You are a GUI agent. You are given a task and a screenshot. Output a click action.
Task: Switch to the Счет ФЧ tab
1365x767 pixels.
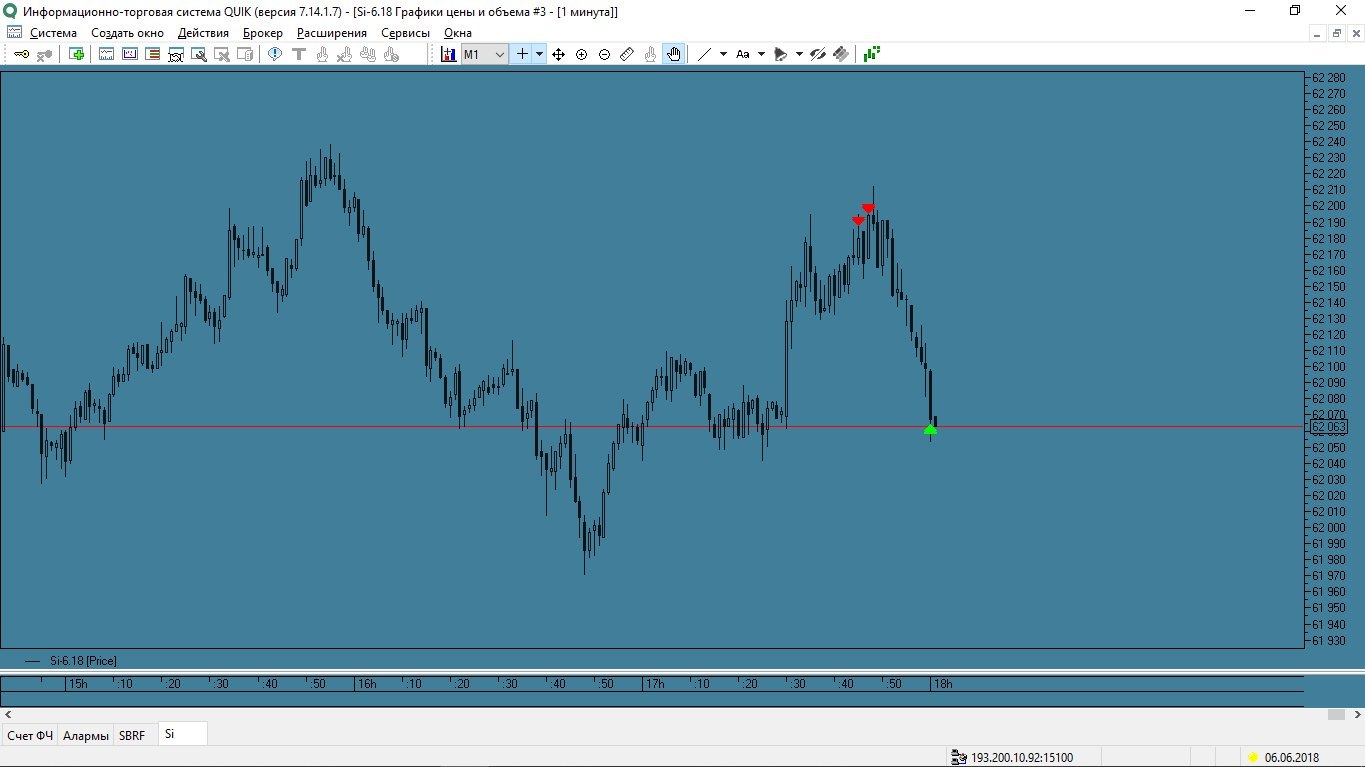point(30,735)
